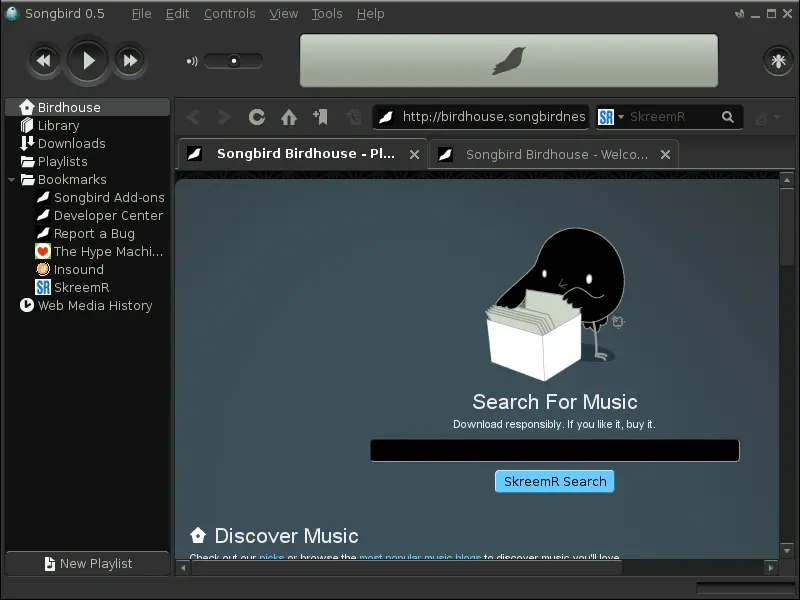Go back in browser history

(x=193, y=117)
